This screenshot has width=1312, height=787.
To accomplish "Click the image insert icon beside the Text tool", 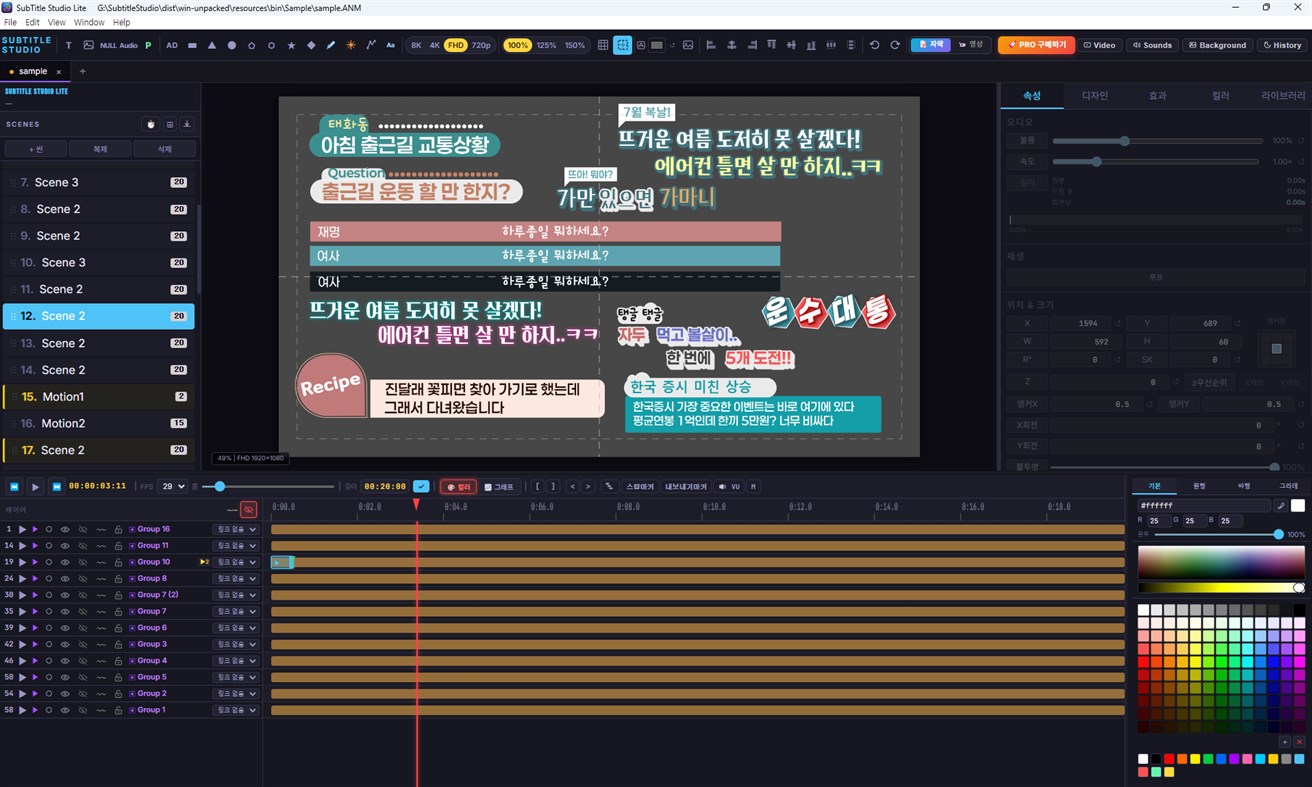I will coord(88,45).
